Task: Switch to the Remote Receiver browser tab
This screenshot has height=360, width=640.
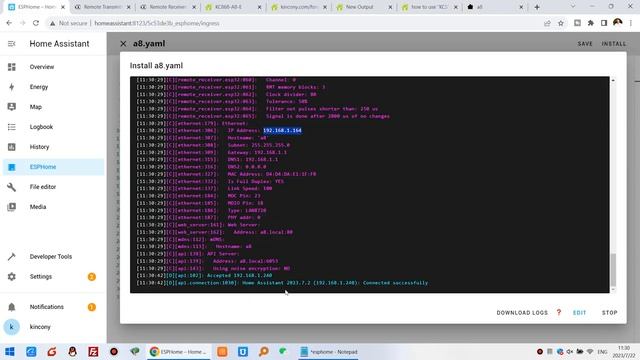Action: click(x=167, y=7)
